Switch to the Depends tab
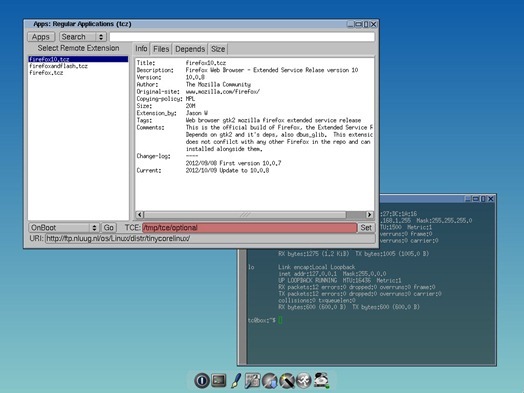The height and width of the screenshot is (393, 524). coord(190,49)
